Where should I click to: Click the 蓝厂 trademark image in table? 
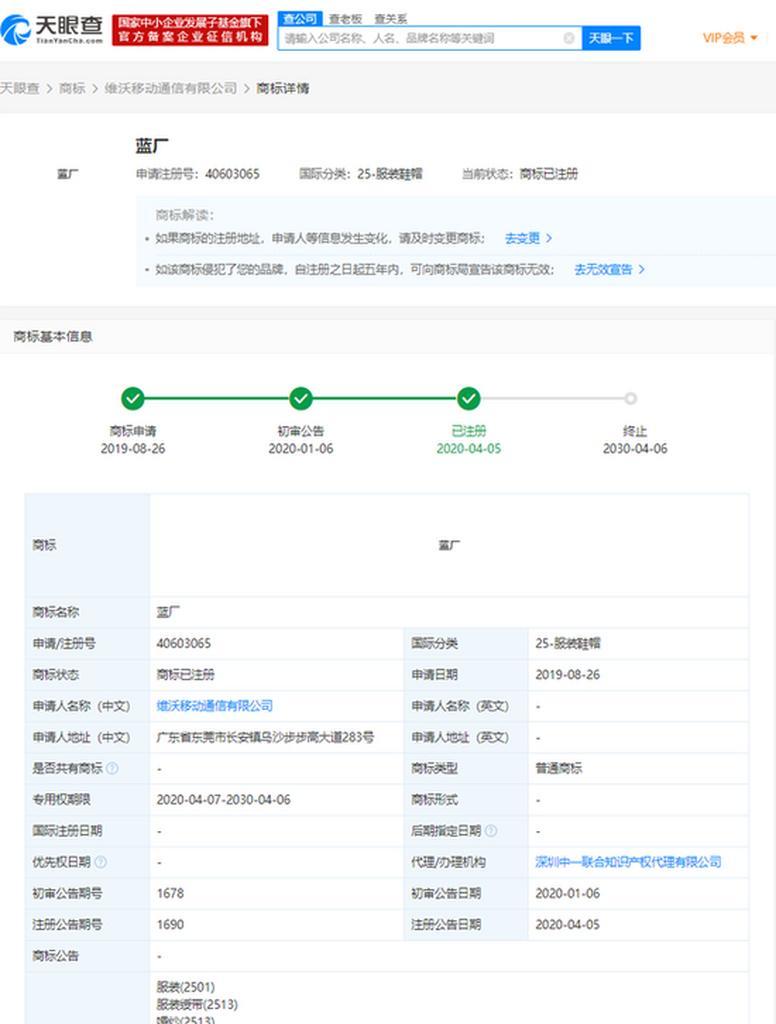point(449,545)
